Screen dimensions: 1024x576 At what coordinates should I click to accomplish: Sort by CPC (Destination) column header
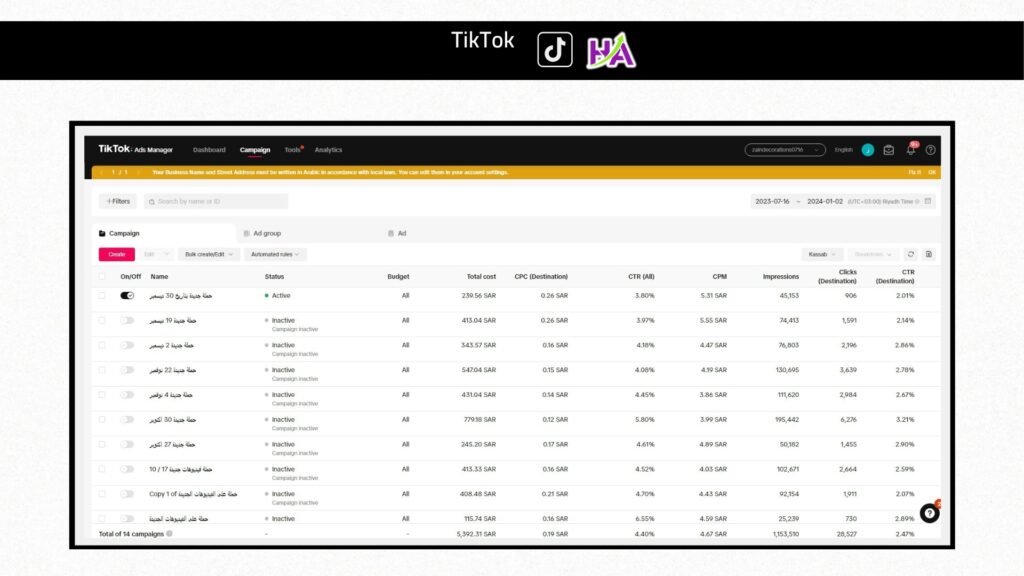pyautogui.click(x=541, y=276)
